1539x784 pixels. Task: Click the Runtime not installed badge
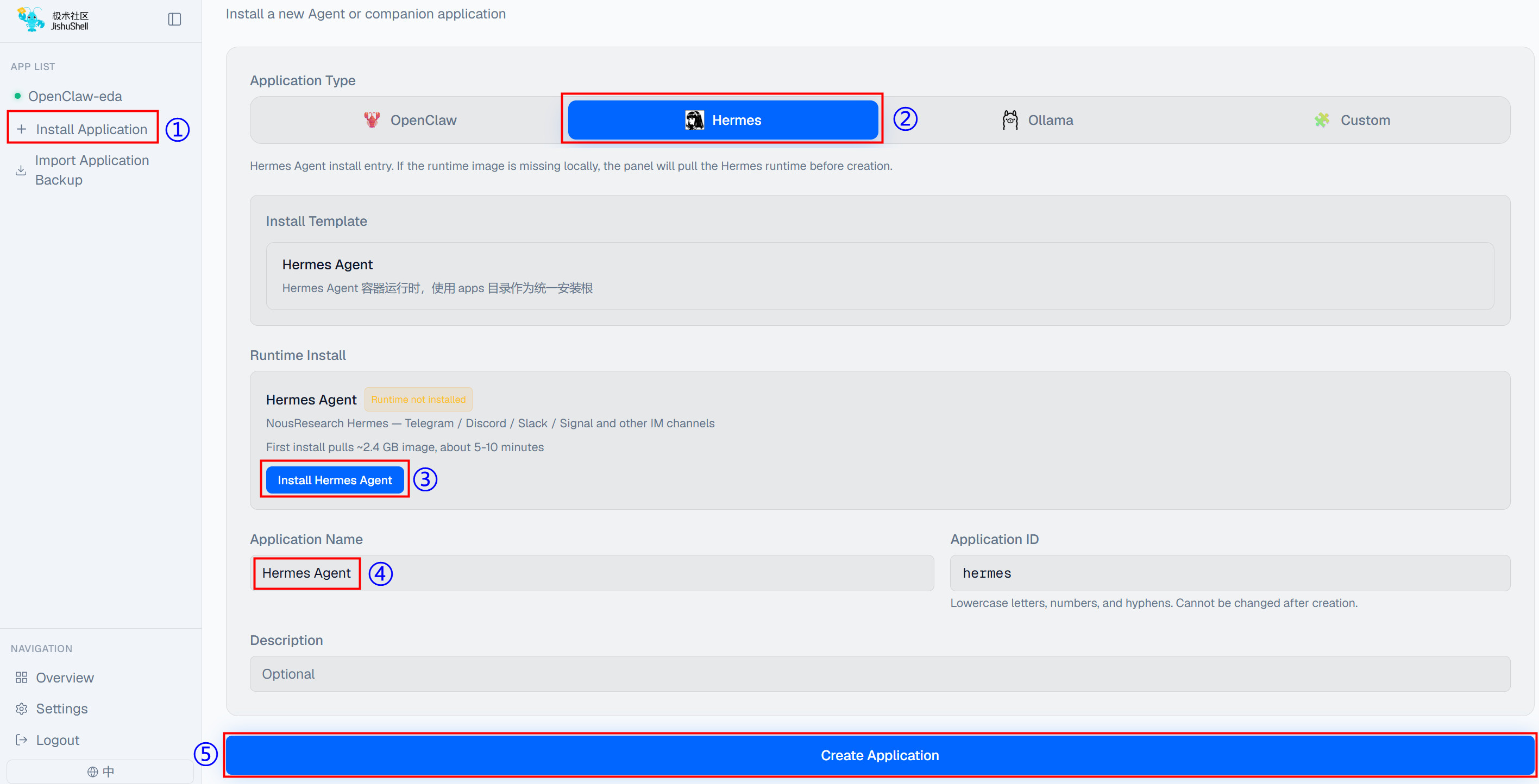(x=418, y=400)
